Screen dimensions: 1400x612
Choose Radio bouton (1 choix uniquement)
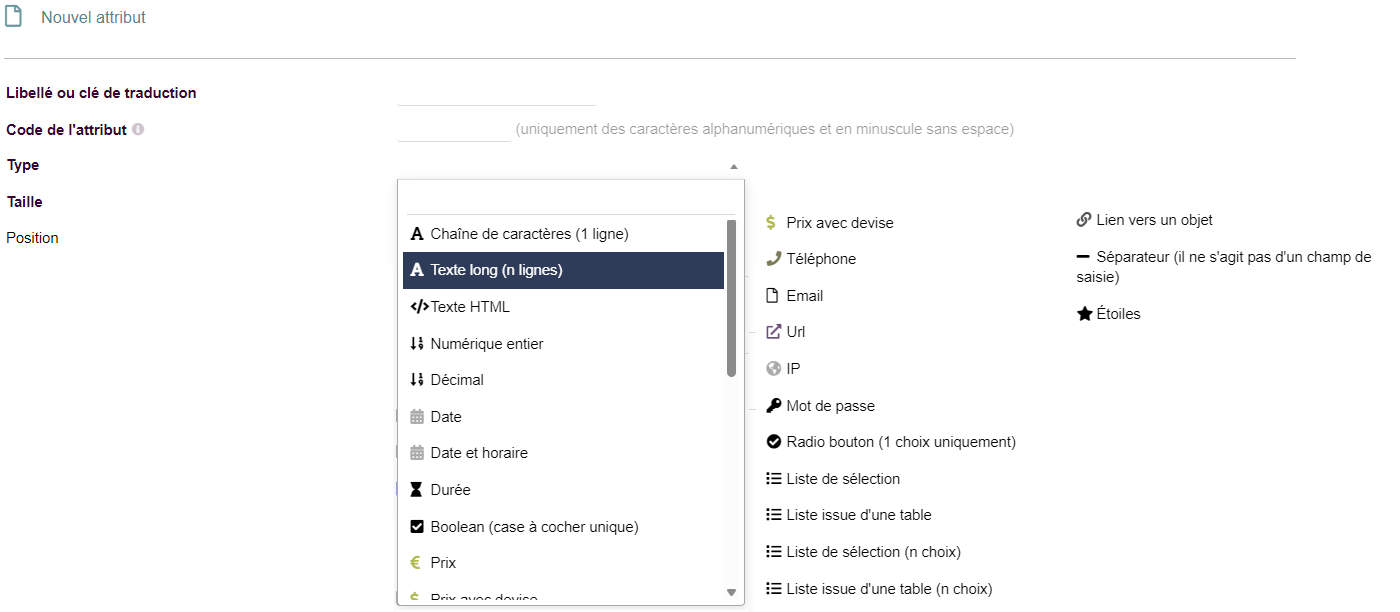(x=900, y=442)
